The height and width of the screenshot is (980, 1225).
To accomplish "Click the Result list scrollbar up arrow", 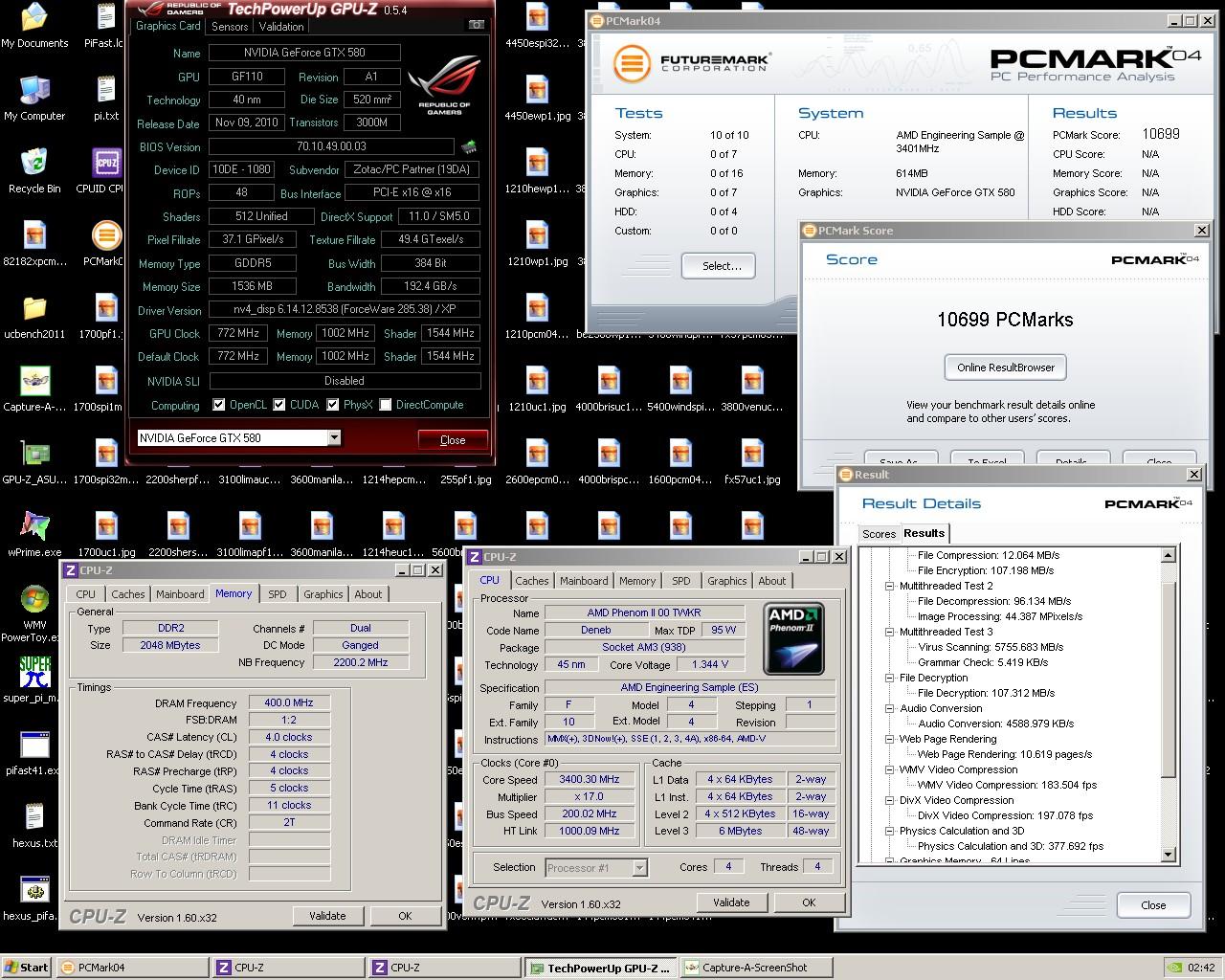I will click(1168, 555).
